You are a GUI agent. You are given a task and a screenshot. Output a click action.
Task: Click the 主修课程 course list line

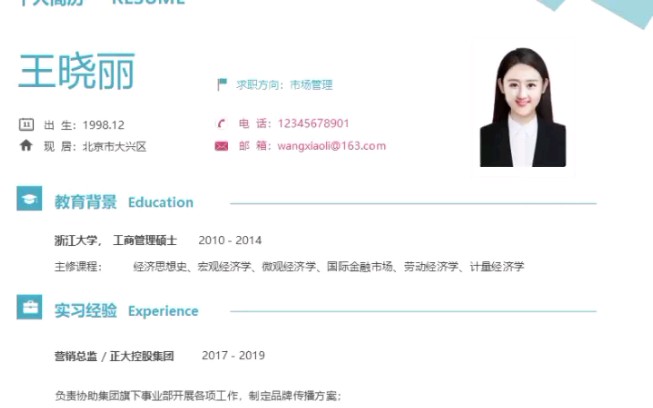tap(289, 266)
